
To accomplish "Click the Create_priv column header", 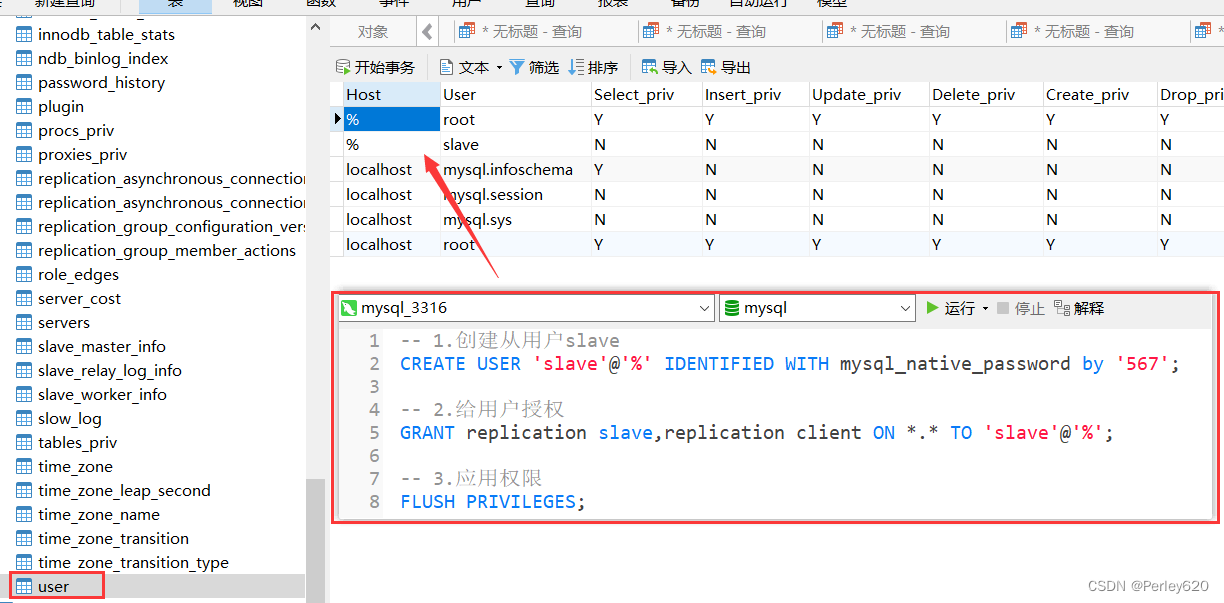I will [x=1100, y=94].
